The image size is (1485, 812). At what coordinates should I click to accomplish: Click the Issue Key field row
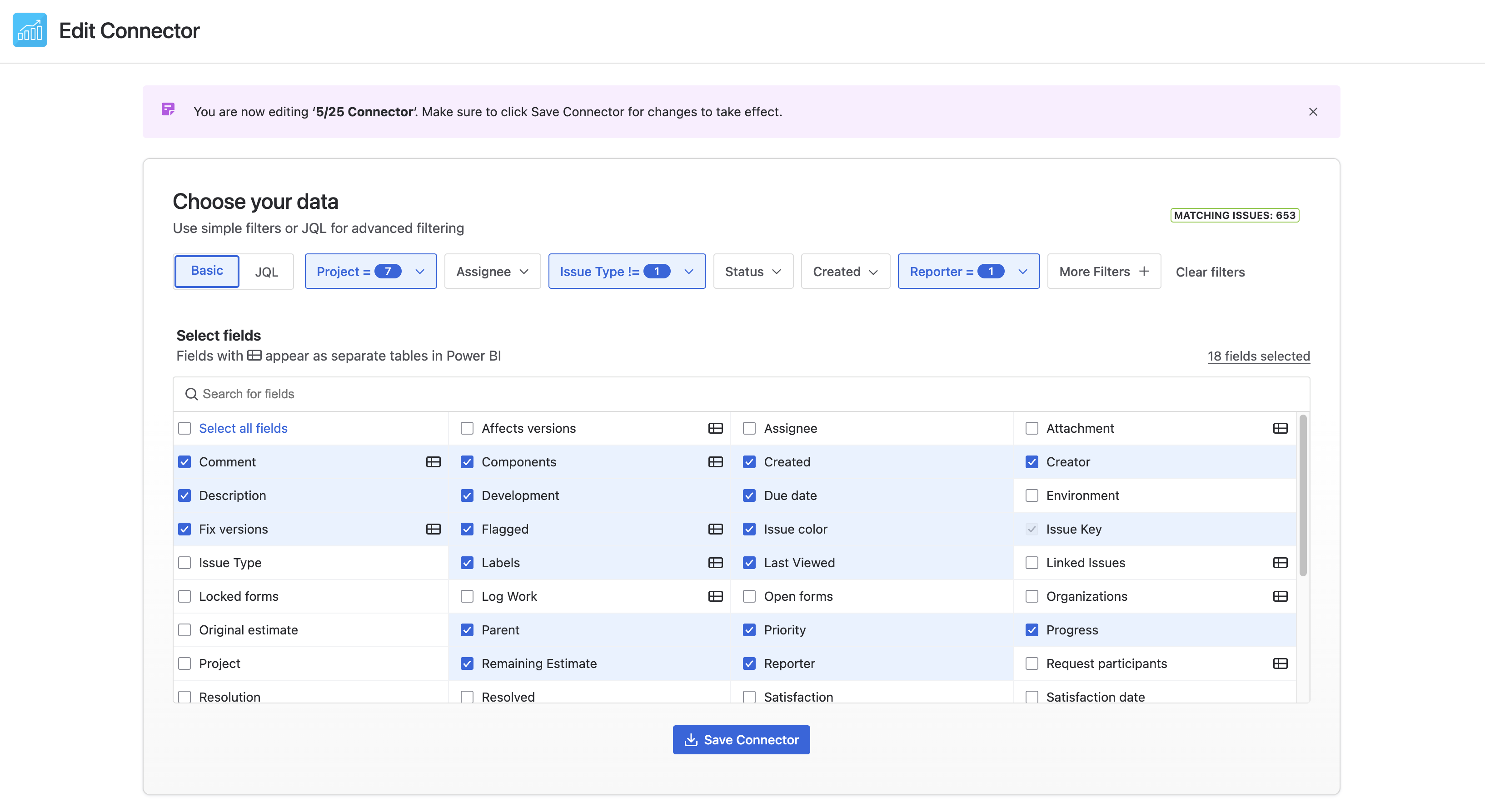click(1155, 529)
